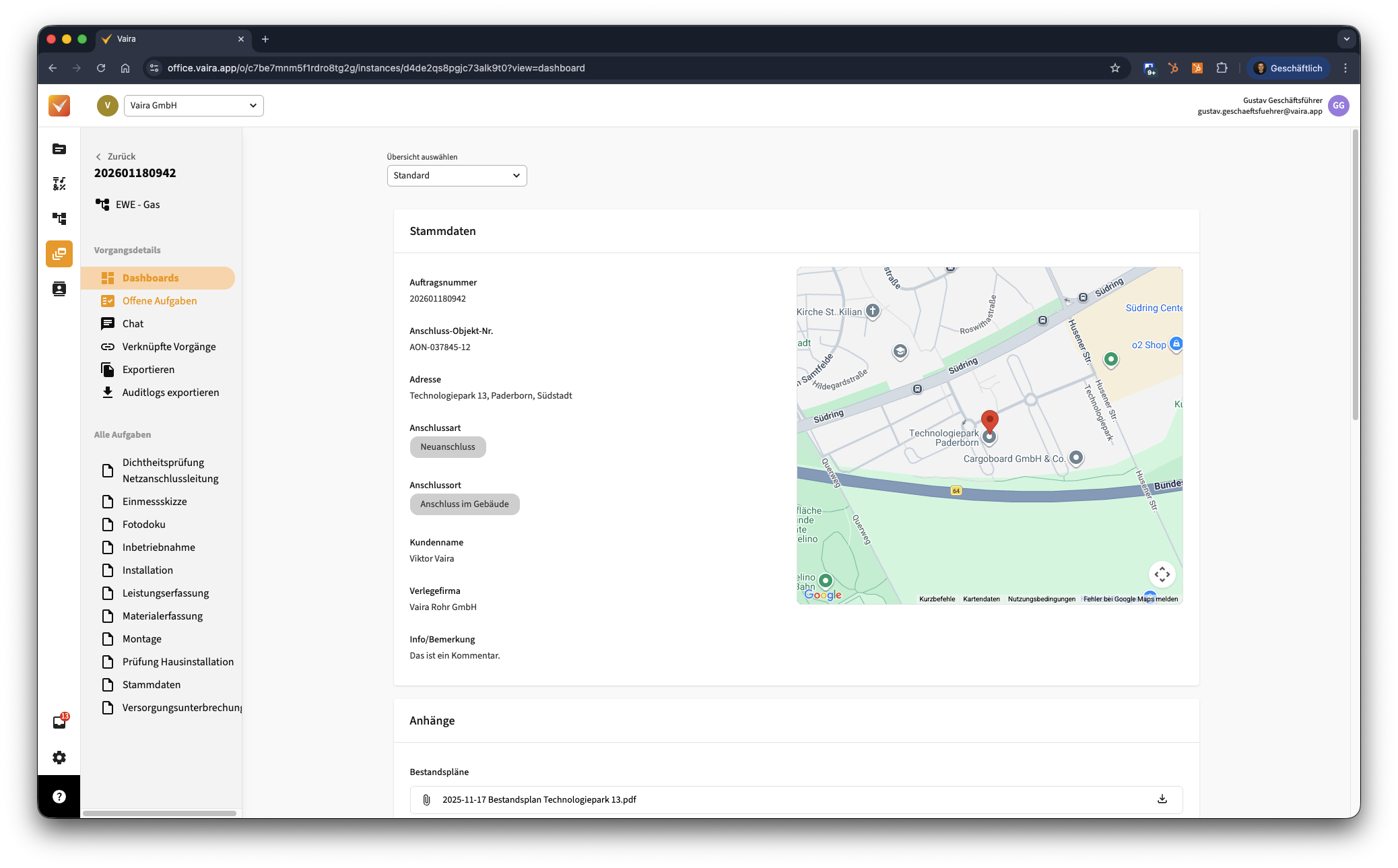Open Offene Aufgaben in the sidebar
The height and width of the screenshot is (868, 1398).
pyautogui.click(x=160, y=301)
